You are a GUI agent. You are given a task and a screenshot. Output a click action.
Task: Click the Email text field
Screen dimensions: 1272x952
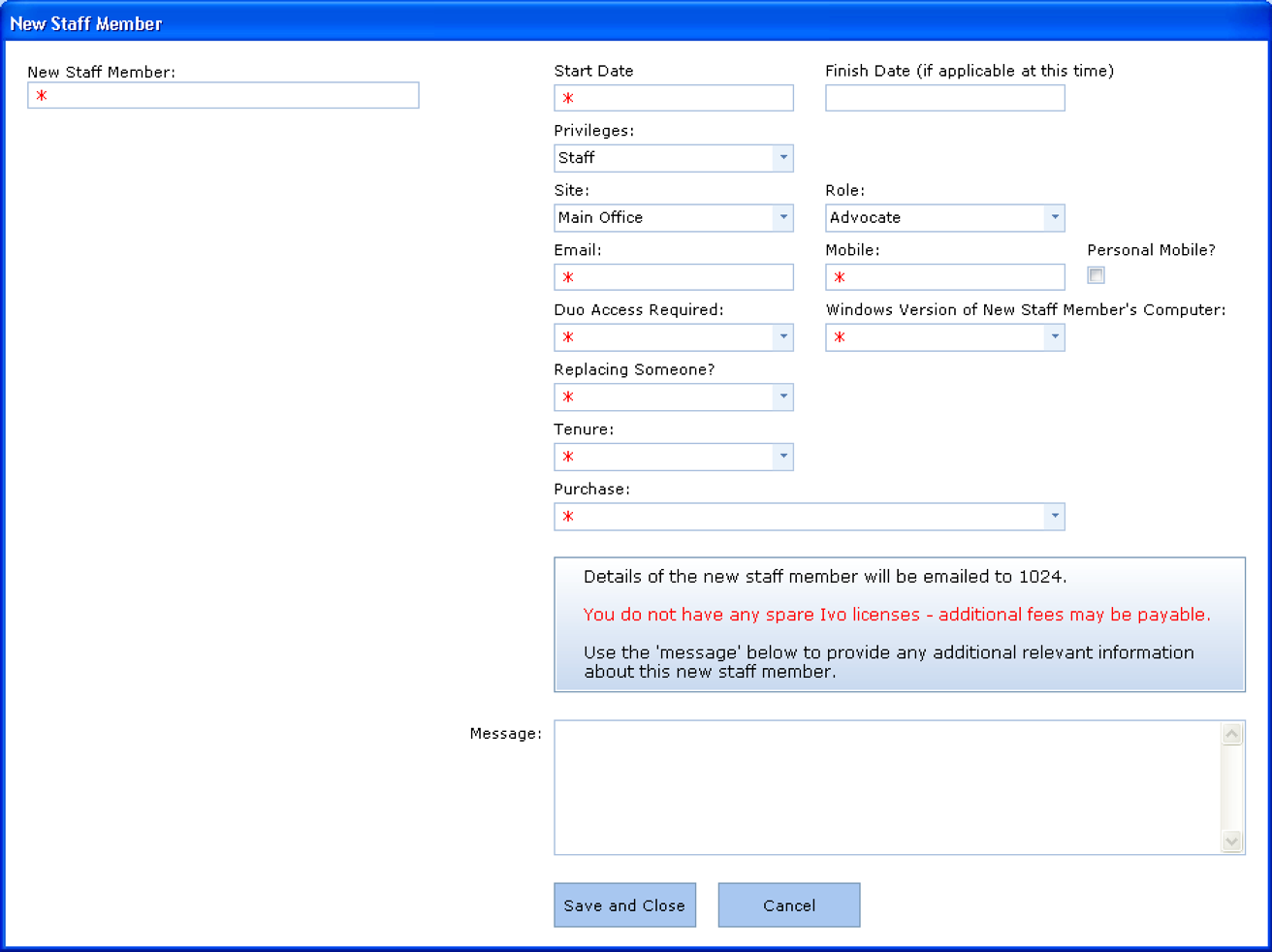(674, 277)
